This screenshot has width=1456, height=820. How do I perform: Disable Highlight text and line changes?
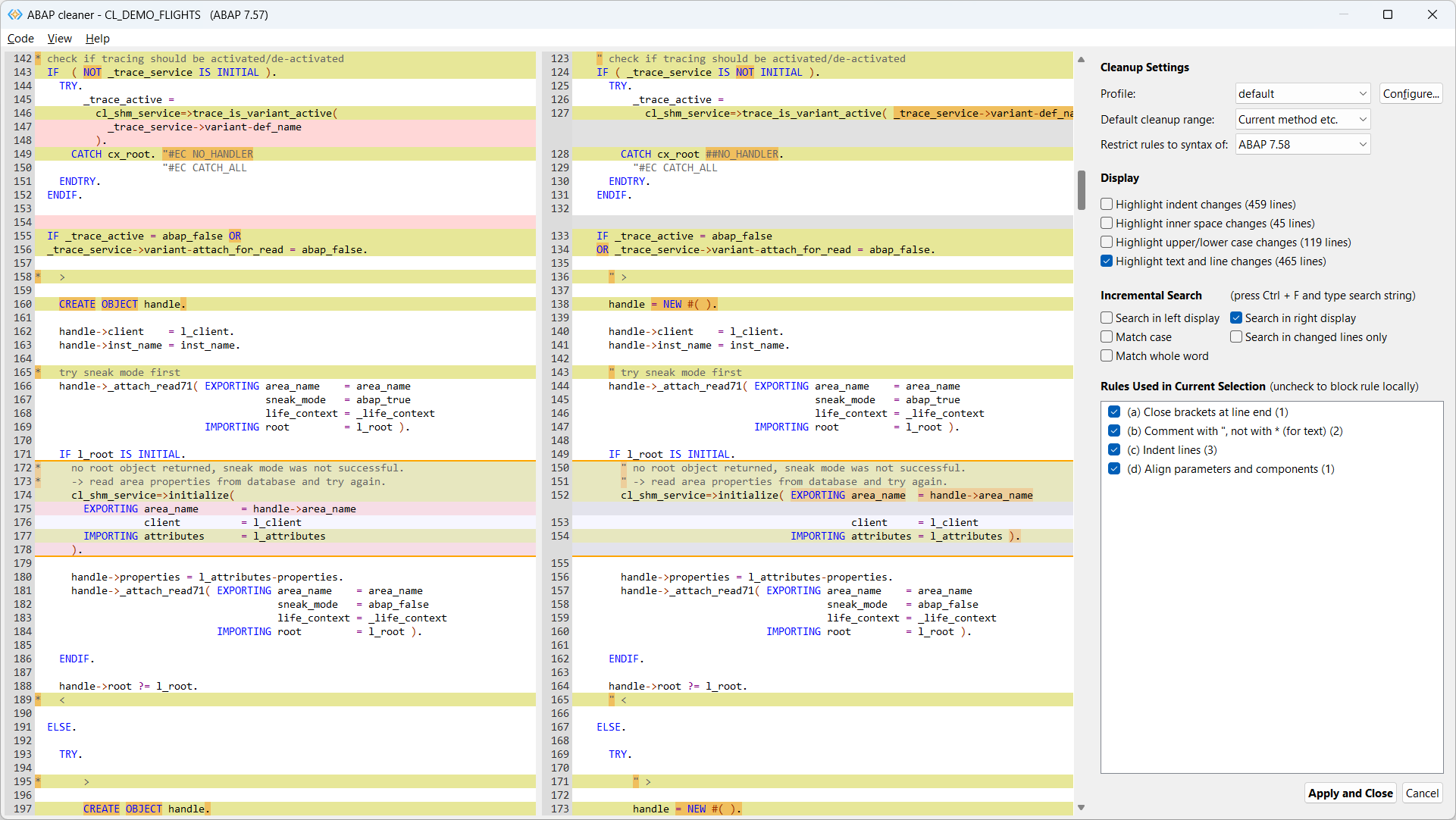pos(1107,261)
